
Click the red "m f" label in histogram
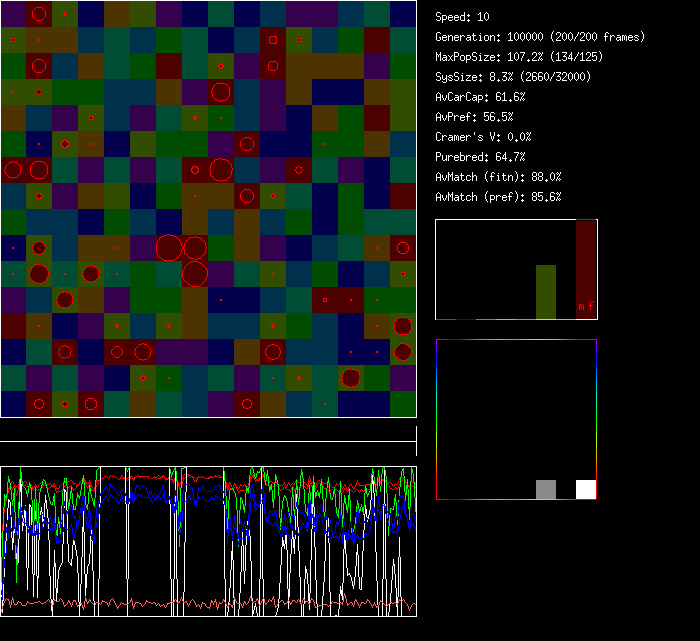585,307
